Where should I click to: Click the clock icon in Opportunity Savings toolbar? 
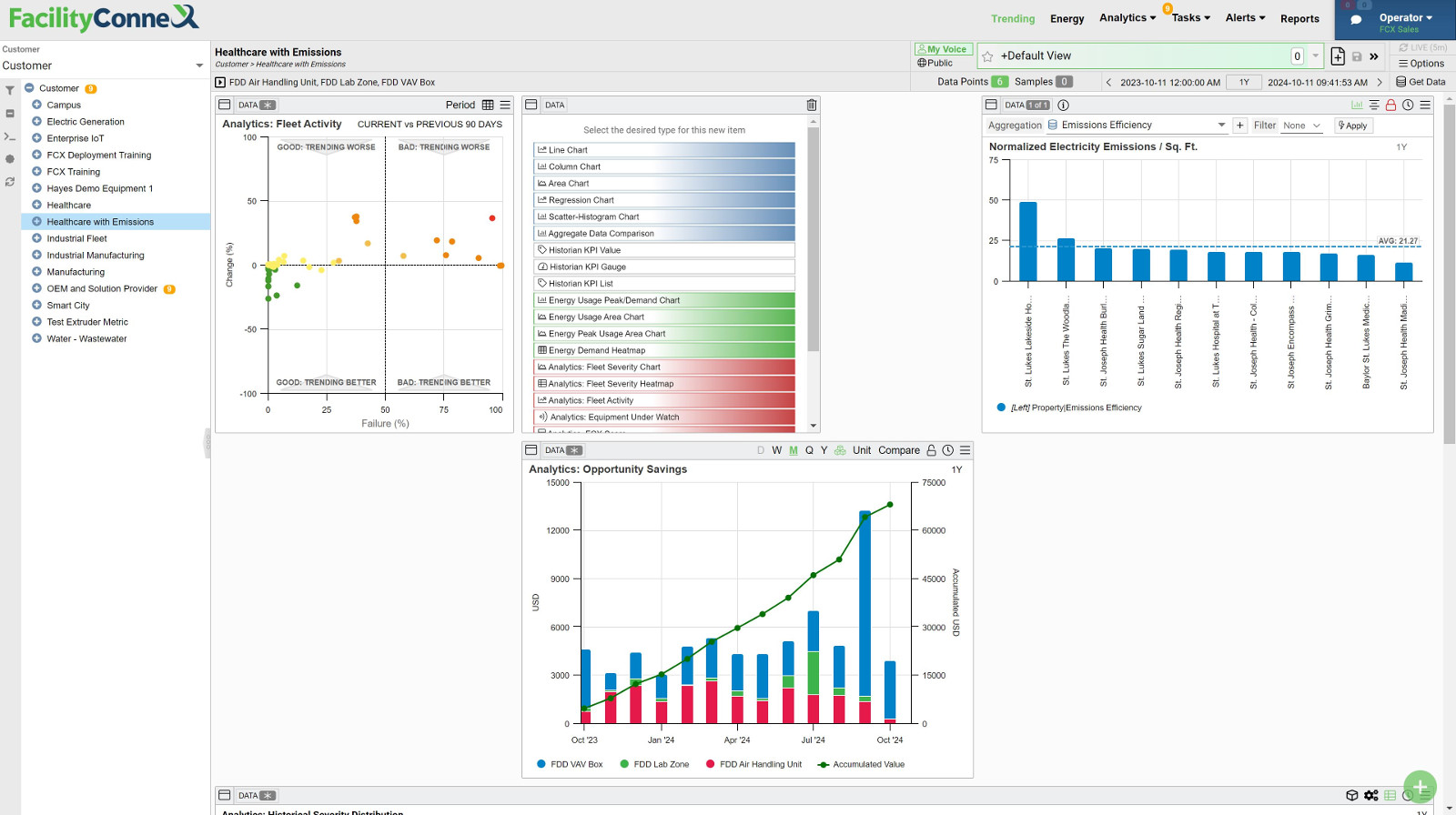[948, 450]
